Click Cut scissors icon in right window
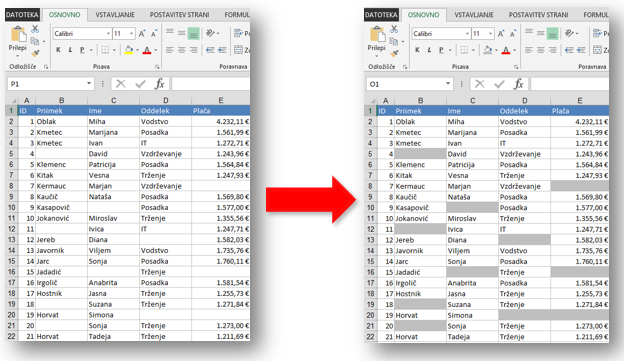 [394, 29]
